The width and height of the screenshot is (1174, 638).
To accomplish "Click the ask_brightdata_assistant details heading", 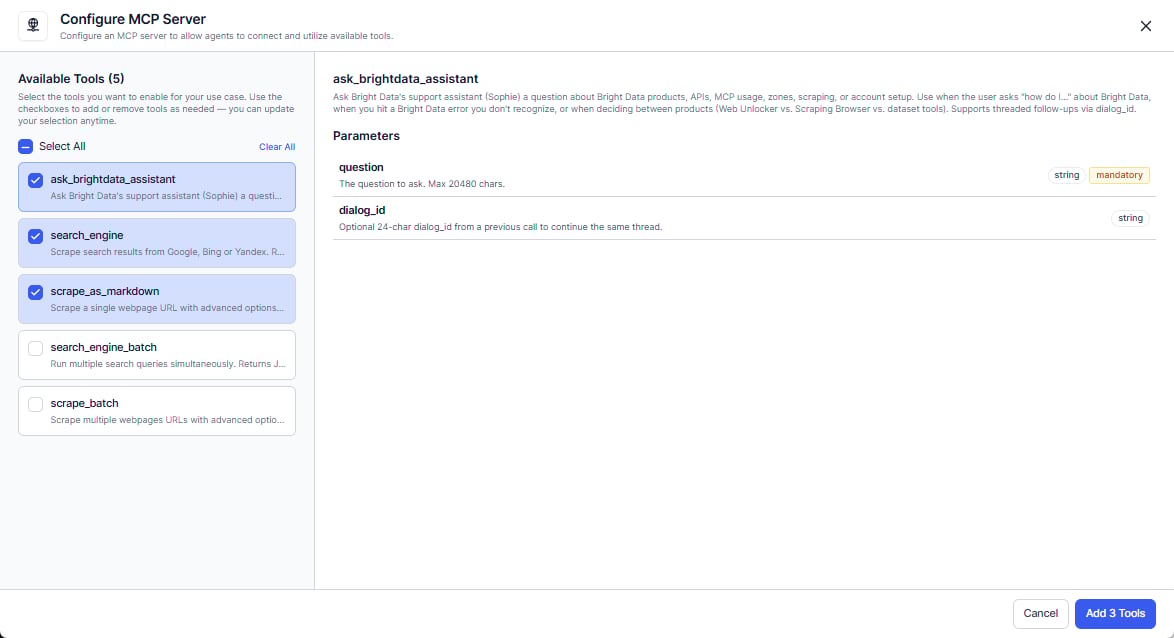I will click(x=405, y=79).
